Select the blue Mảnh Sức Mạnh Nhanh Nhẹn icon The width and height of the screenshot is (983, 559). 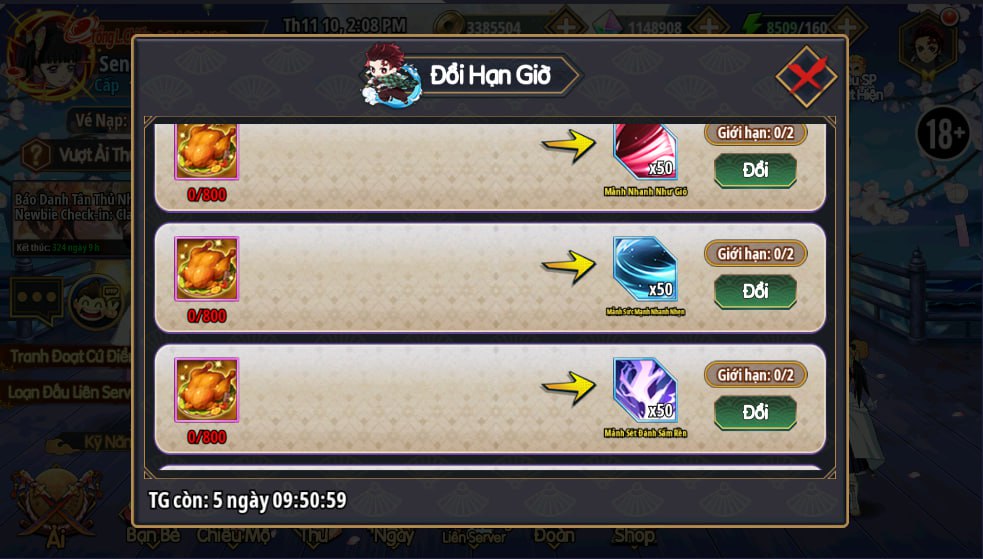(x=645, y=269)
